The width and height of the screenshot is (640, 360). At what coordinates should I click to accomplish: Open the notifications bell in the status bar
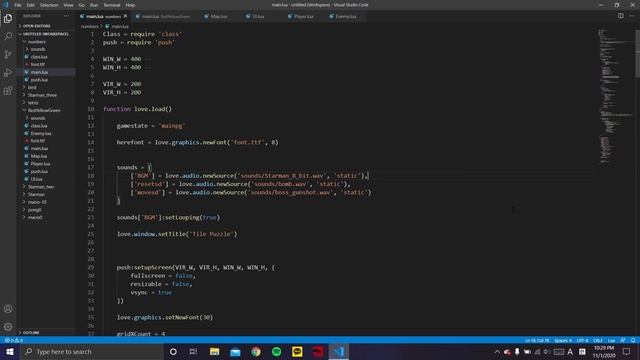pyautogui.click(x=633, y=340)
